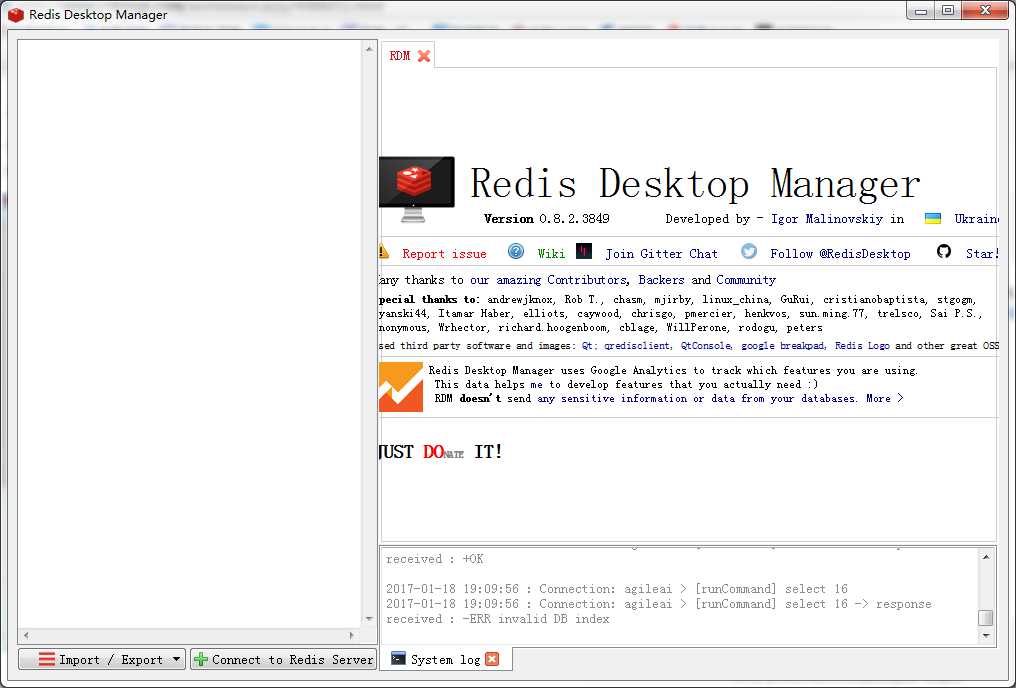Open the Star! link

click(x=982, y=254)
